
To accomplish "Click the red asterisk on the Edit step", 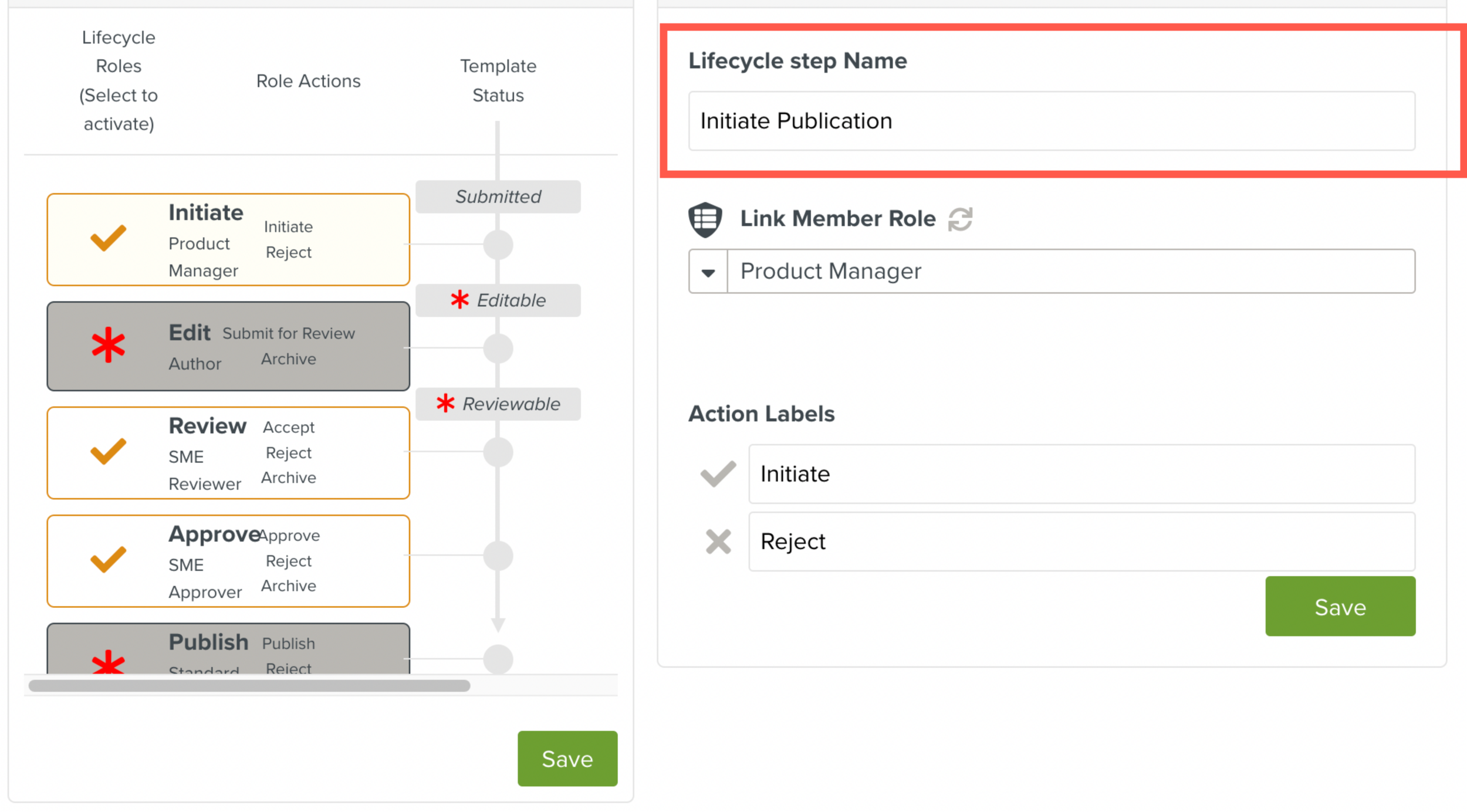I will 108,346.
